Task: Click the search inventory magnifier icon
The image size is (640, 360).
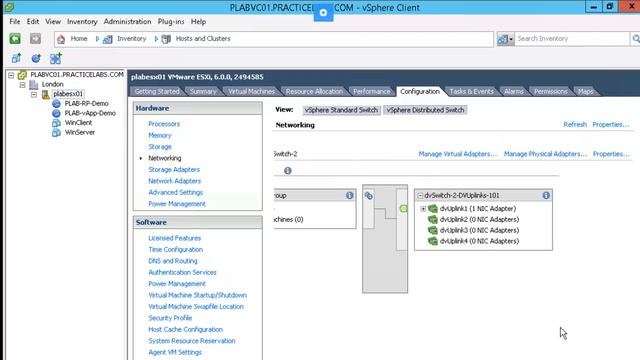Action: click(636, 39)
